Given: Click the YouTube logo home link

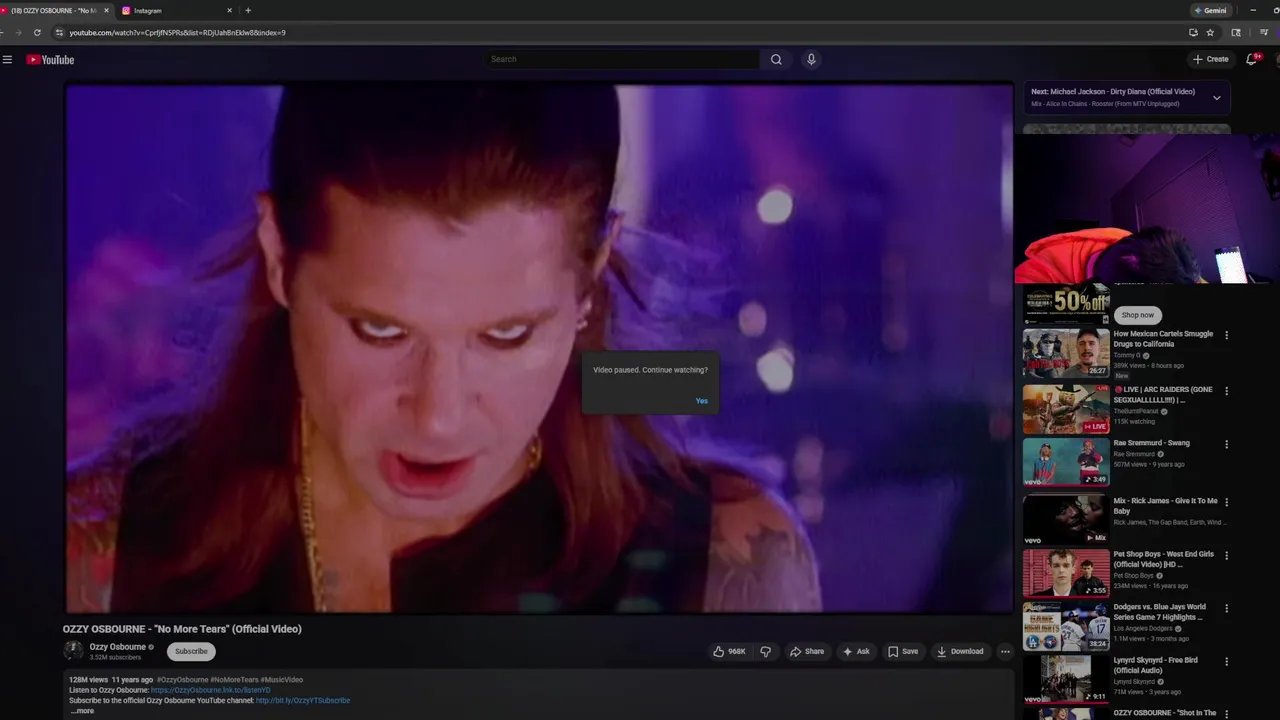Looking at the screenshot, I should (50, 60).
